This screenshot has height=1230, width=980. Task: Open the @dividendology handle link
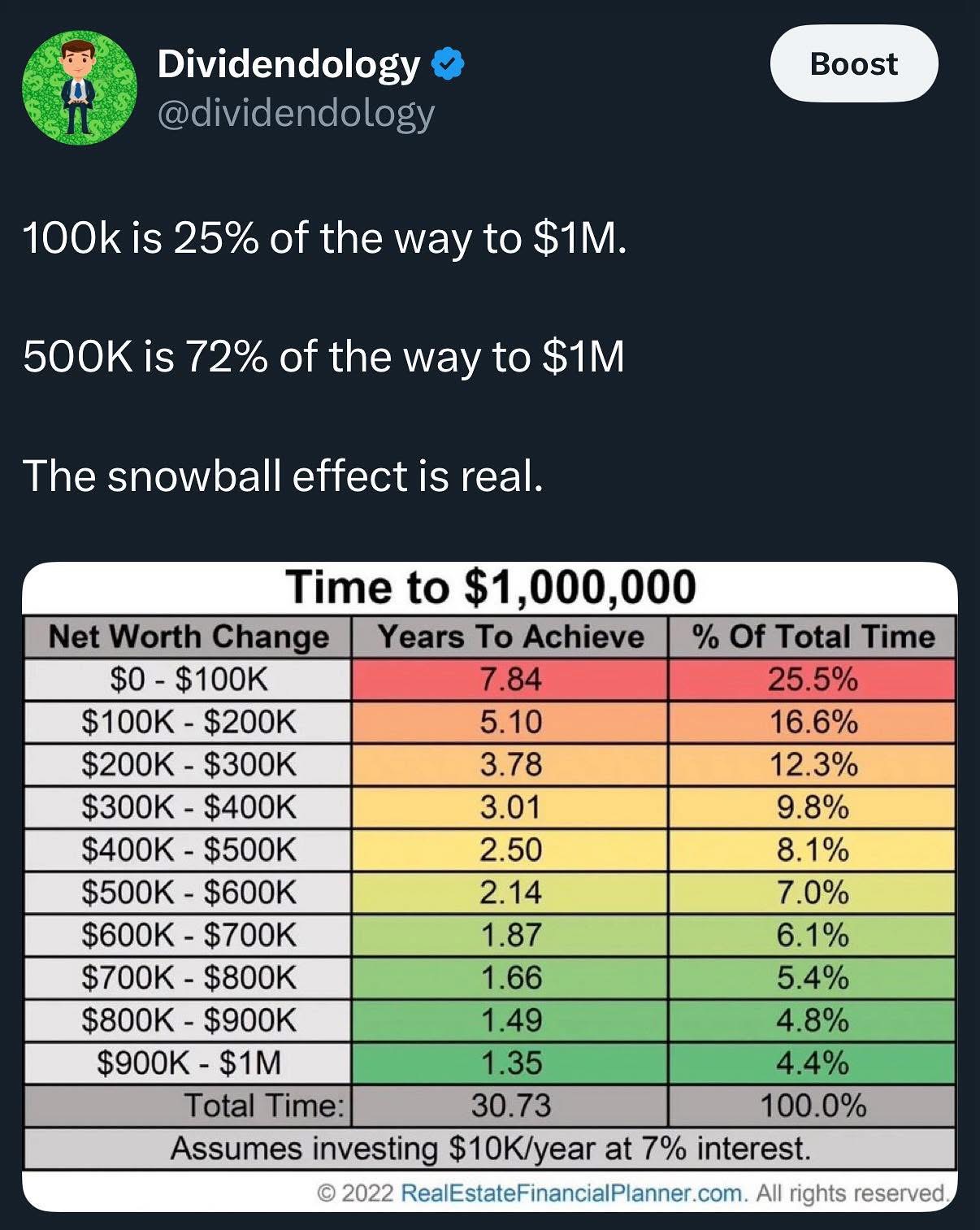295,114
